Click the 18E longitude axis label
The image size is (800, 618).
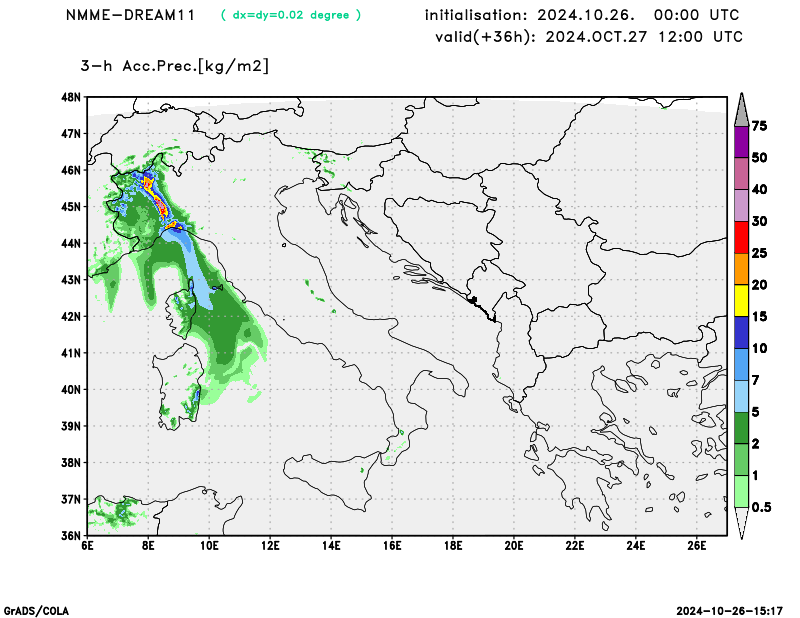tap(453, 546)
